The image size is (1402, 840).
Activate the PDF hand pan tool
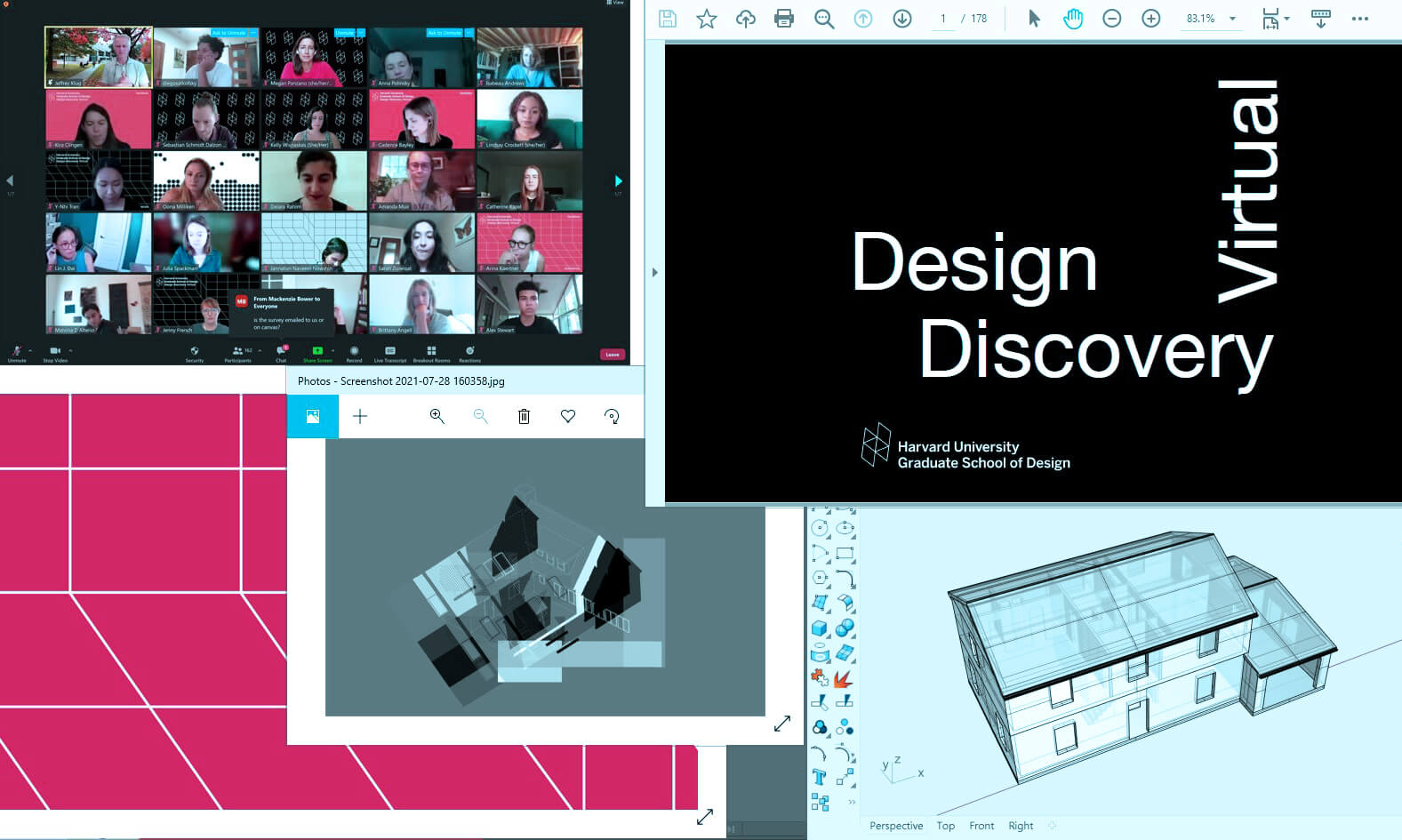pos(1073,19)
